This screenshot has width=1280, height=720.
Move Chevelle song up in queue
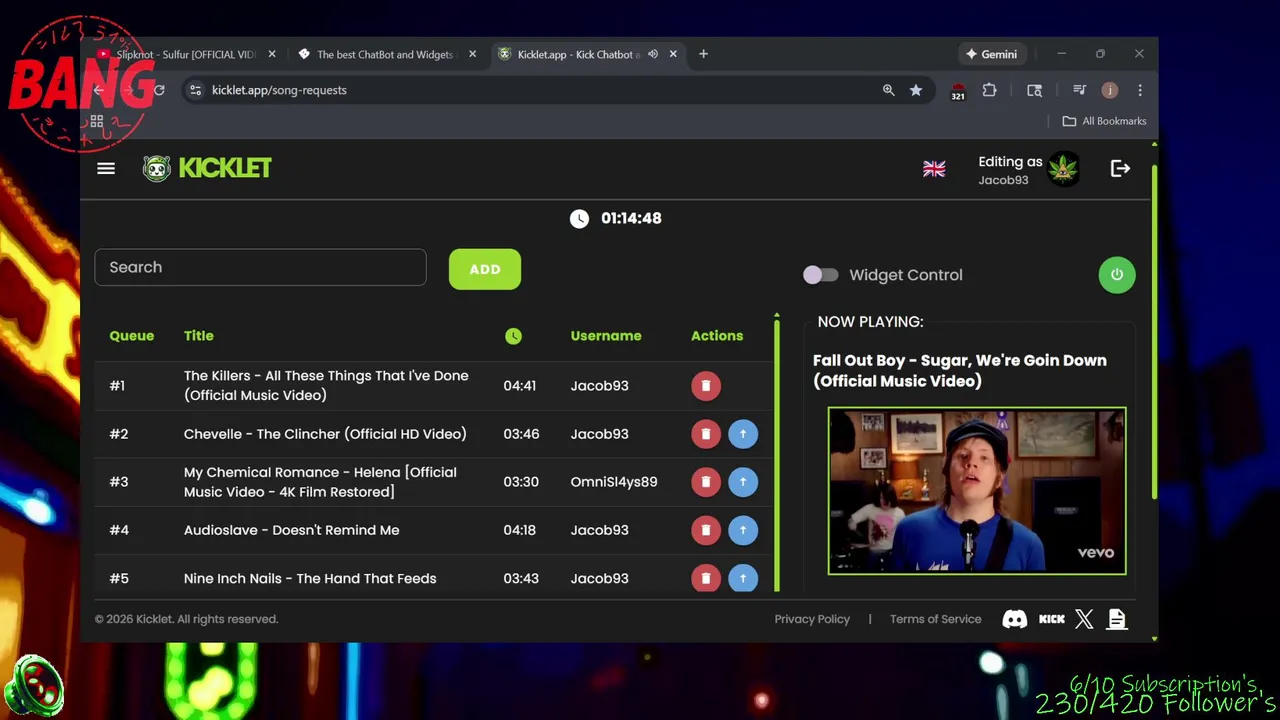pos(743,434)
